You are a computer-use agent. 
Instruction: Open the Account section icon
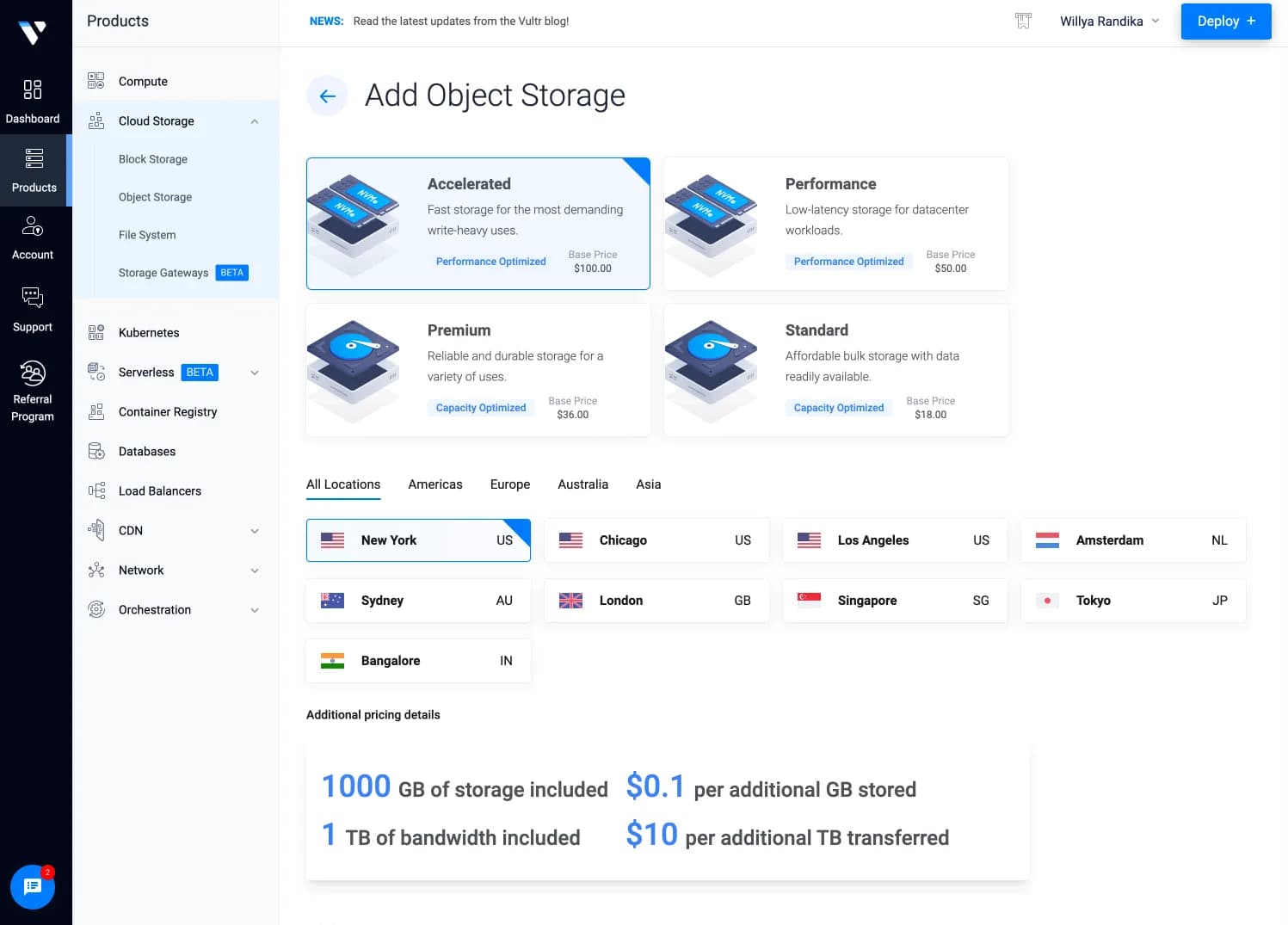pos(33,226)
